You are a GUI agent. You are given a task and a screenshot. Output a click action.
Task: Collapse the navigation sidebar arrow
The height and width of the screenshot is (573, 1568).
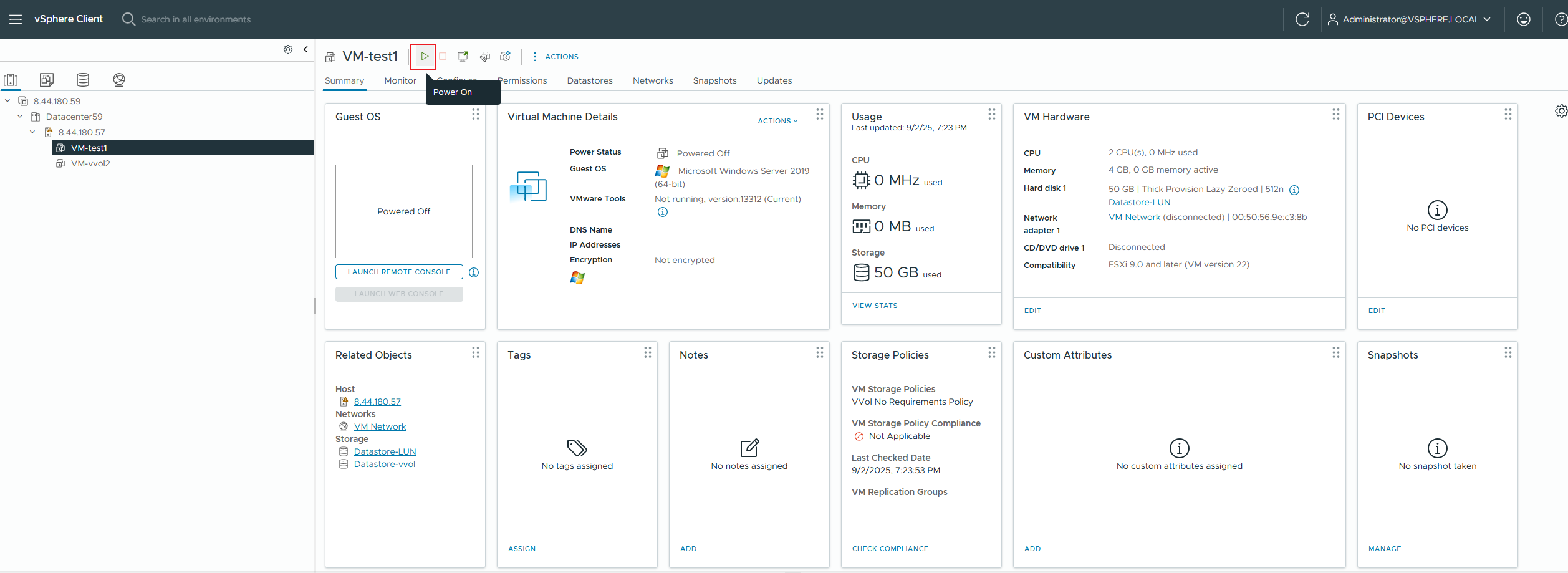305,49
